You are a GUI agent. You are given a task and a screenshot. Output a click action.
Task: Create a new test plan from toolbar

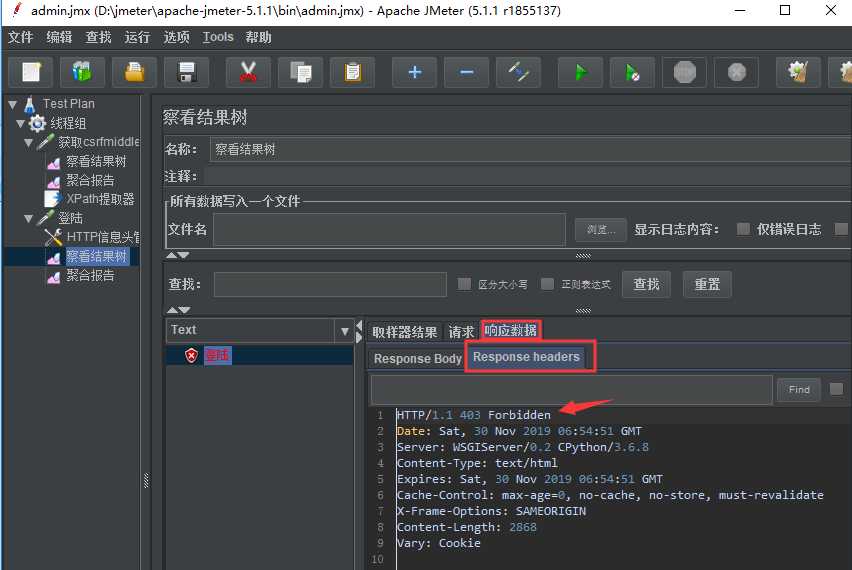31,72
